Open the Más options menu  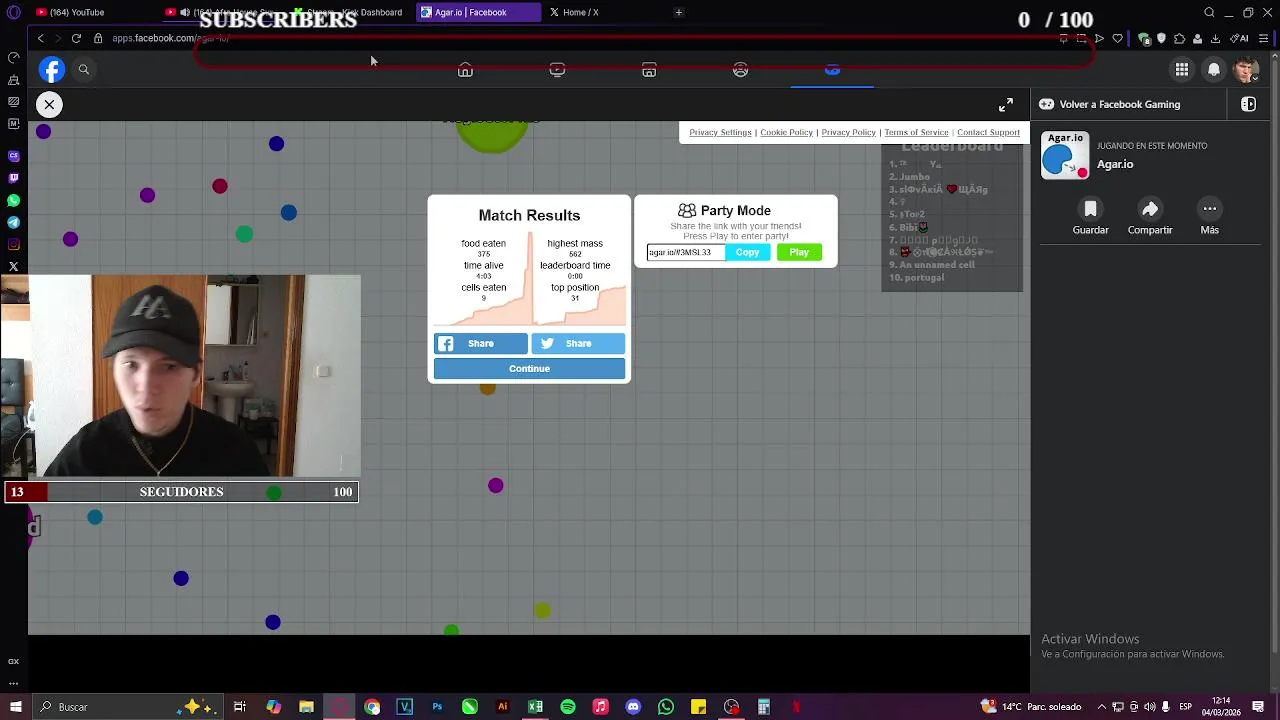1209,209
